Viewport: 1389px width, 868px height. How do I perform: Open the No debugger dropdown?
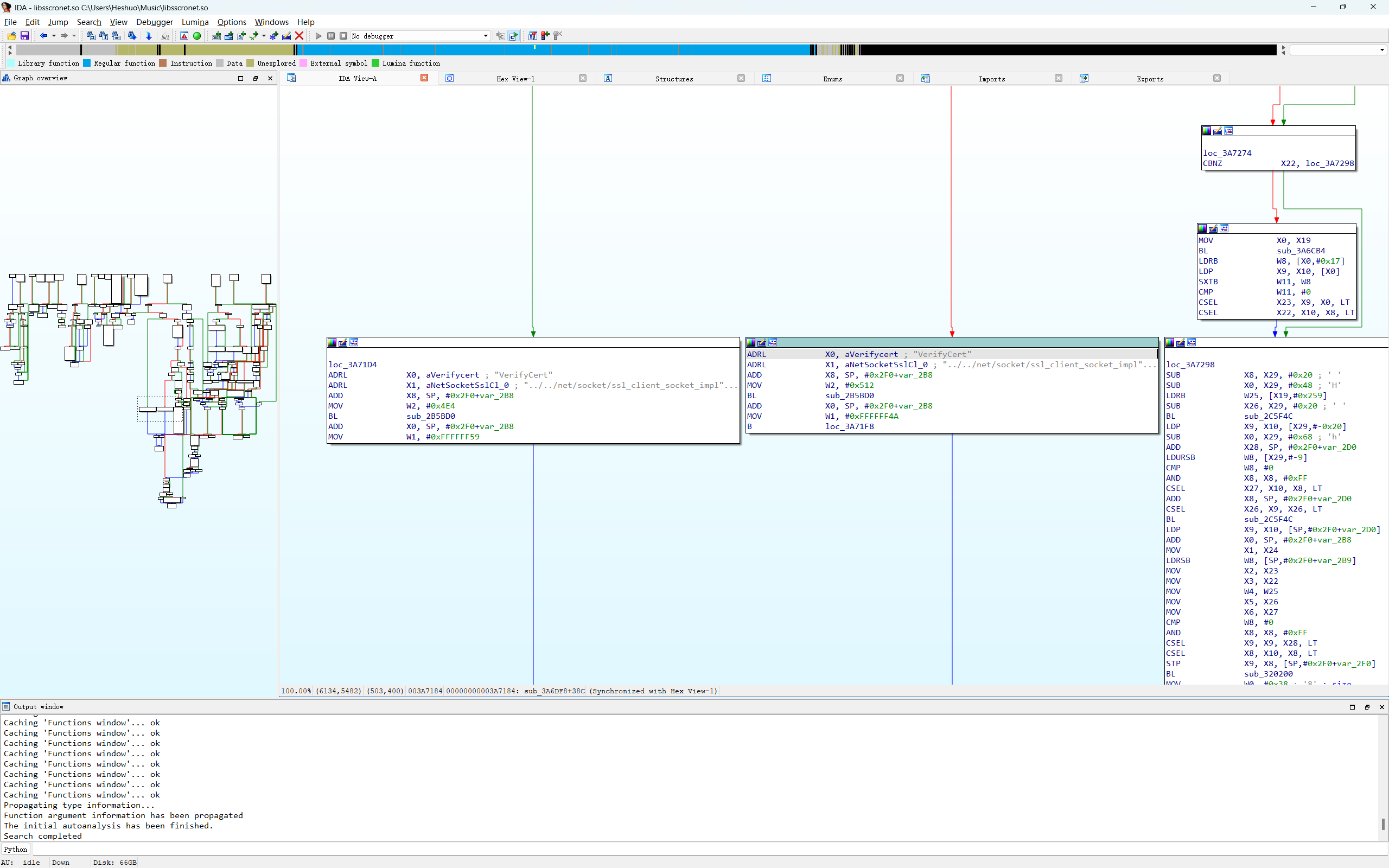click(x=486, y=36)
